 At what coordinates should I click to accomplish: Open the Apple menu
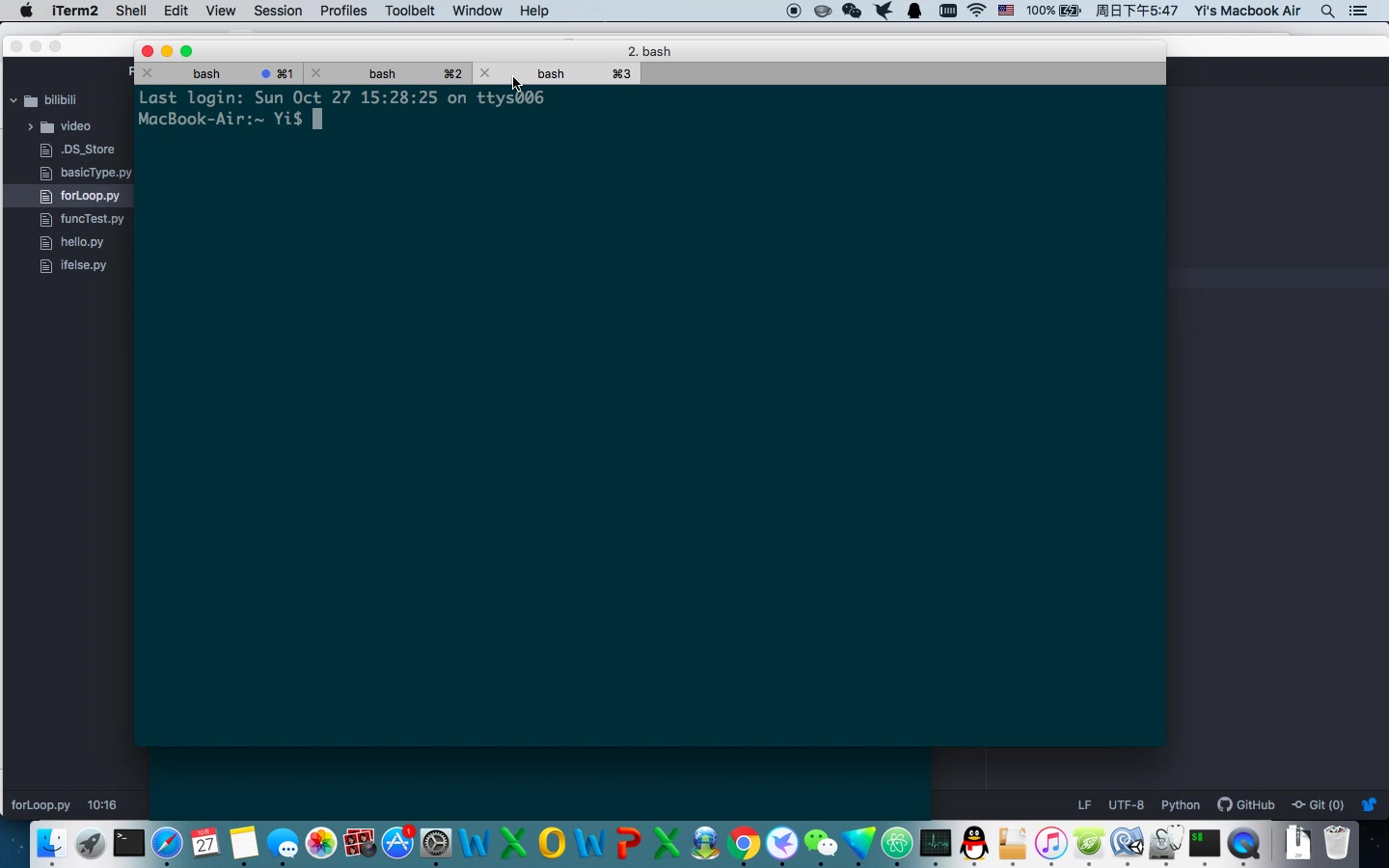pos(26,11)
